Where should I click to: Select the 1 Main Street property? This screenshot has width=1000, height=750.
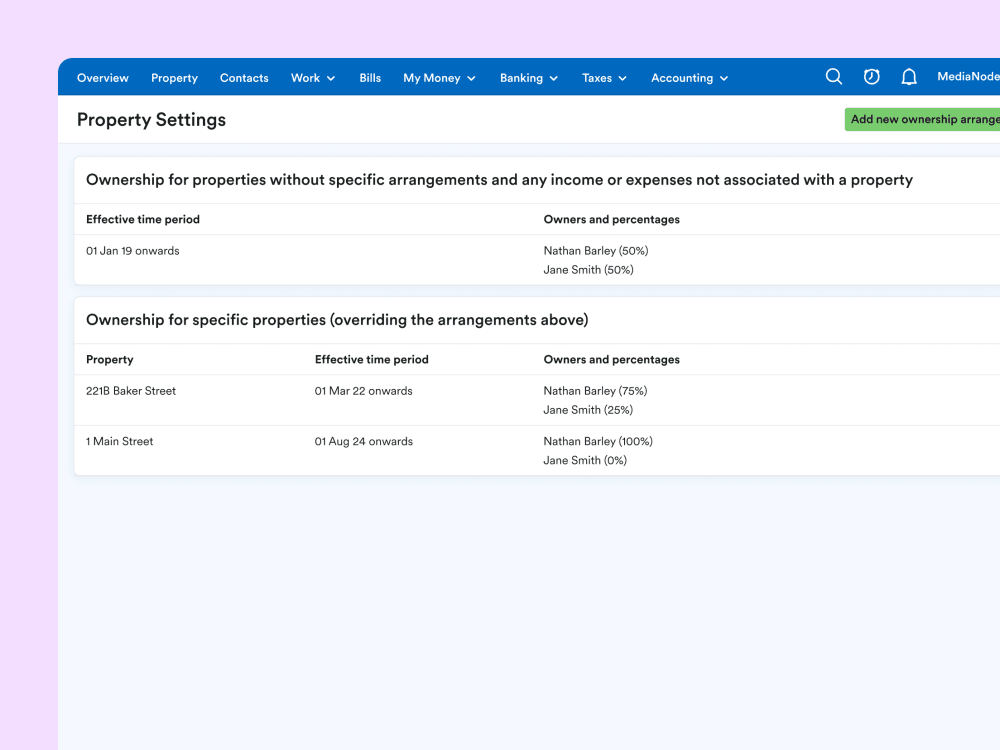[x=119, y=441]
